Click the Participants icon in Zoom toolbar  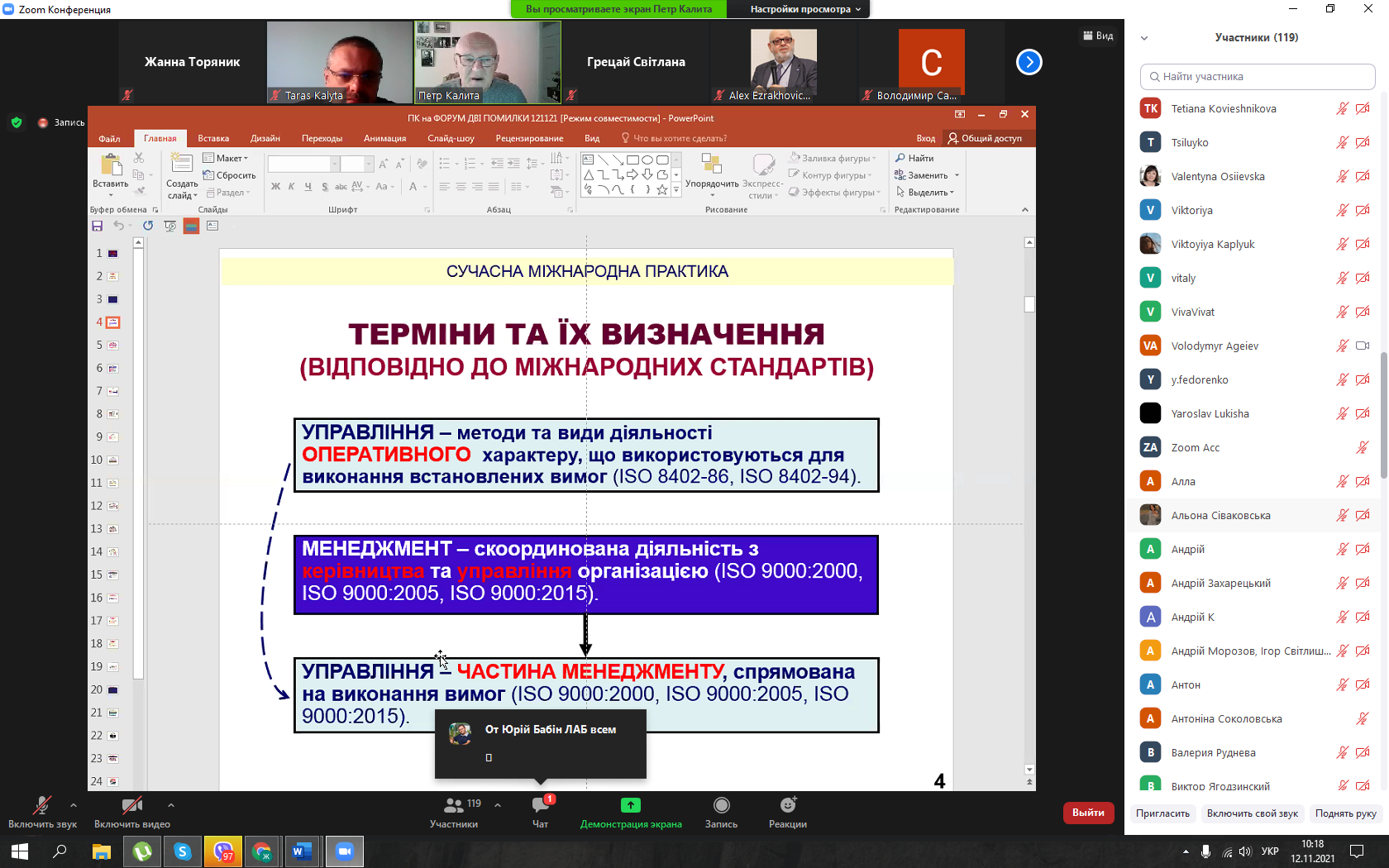click(x=454, y=805)
